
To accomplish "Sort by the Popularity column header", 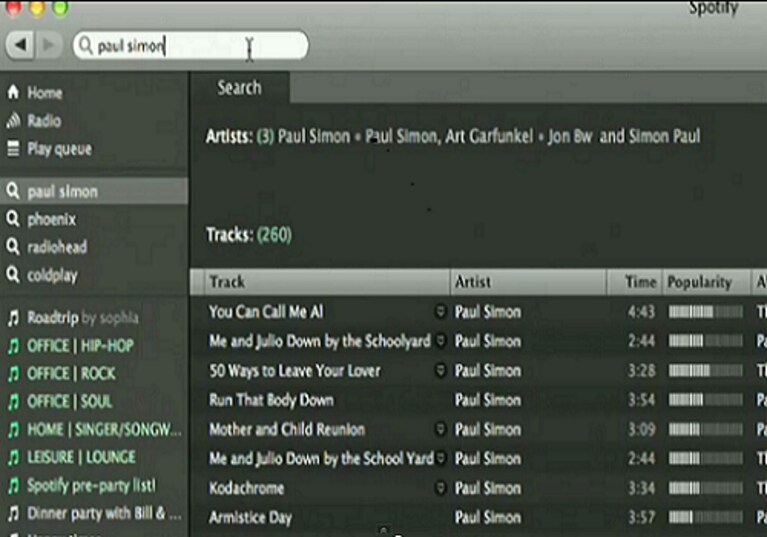I will click(x=707, y=282).
